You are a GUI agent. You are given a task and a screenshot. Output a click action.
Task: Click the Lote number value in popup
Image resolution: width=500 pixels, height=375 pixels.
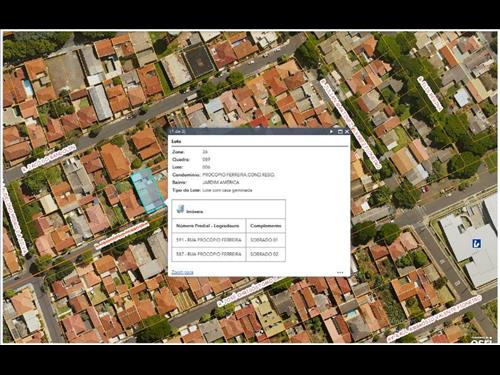click(206, 167)
